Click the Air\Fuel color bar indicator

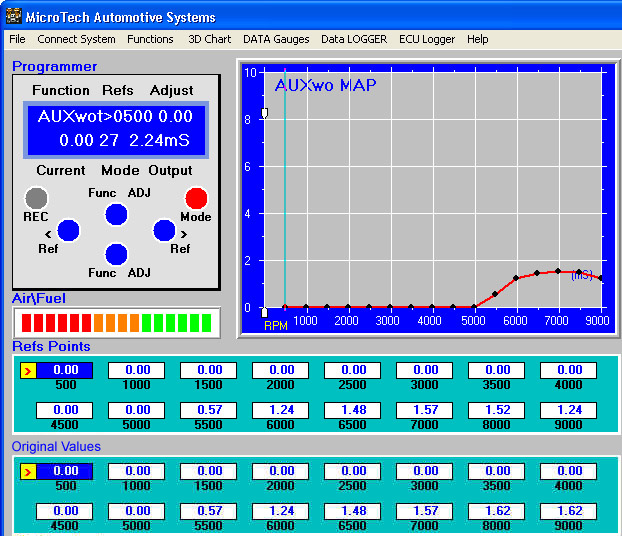[117, 323]
